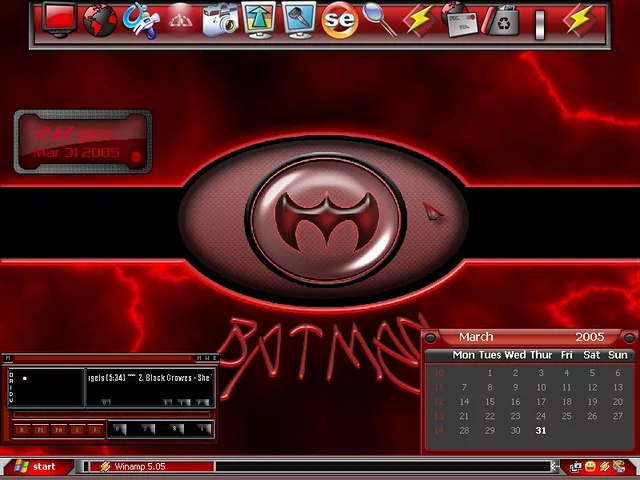Open the red monitor icon in the dock
Image resolution: width=640 pixels, height=480 pixels.
tap(60, 20)
